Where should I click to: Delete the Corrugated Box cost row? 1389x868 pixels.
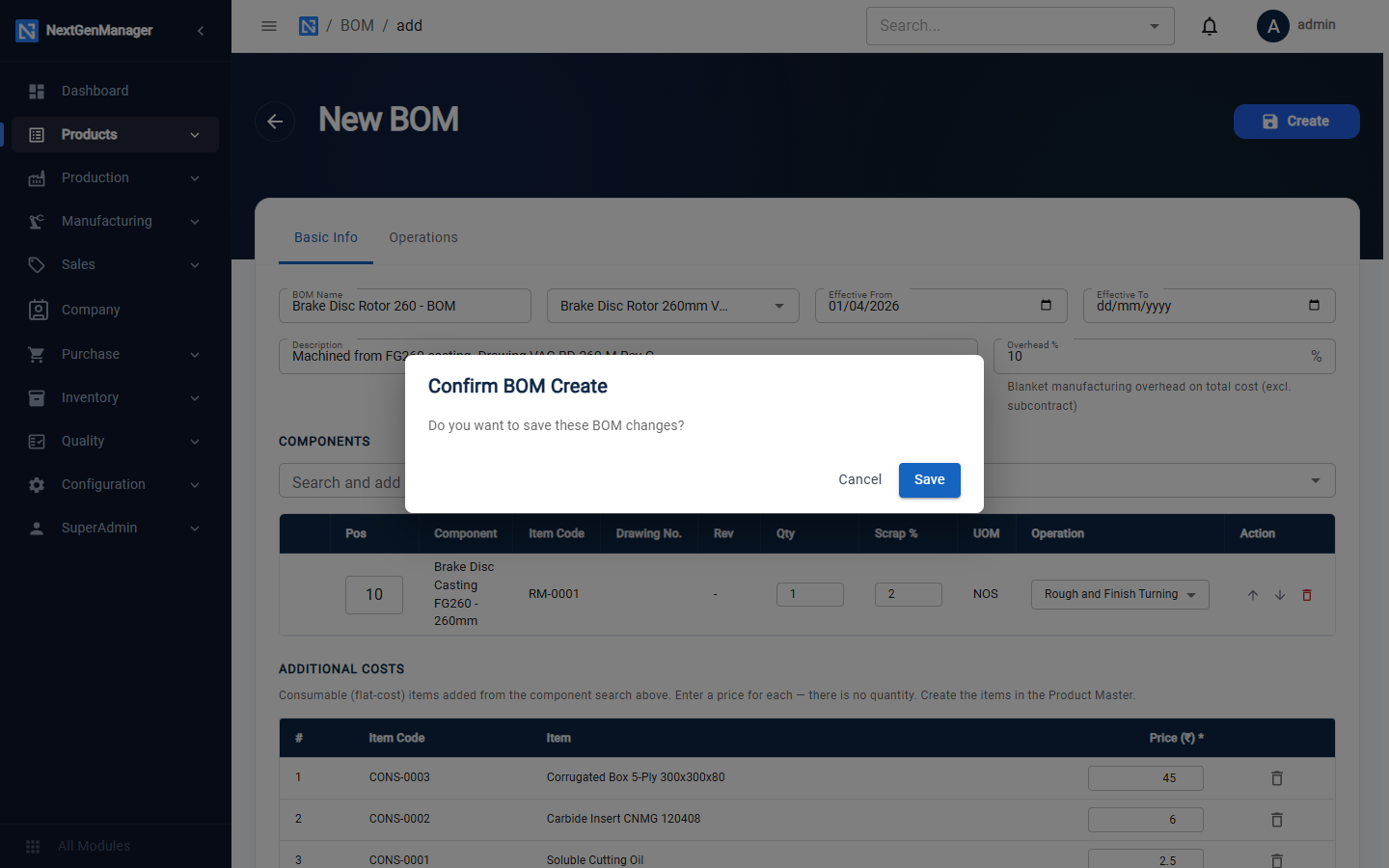pos(1277,778)
